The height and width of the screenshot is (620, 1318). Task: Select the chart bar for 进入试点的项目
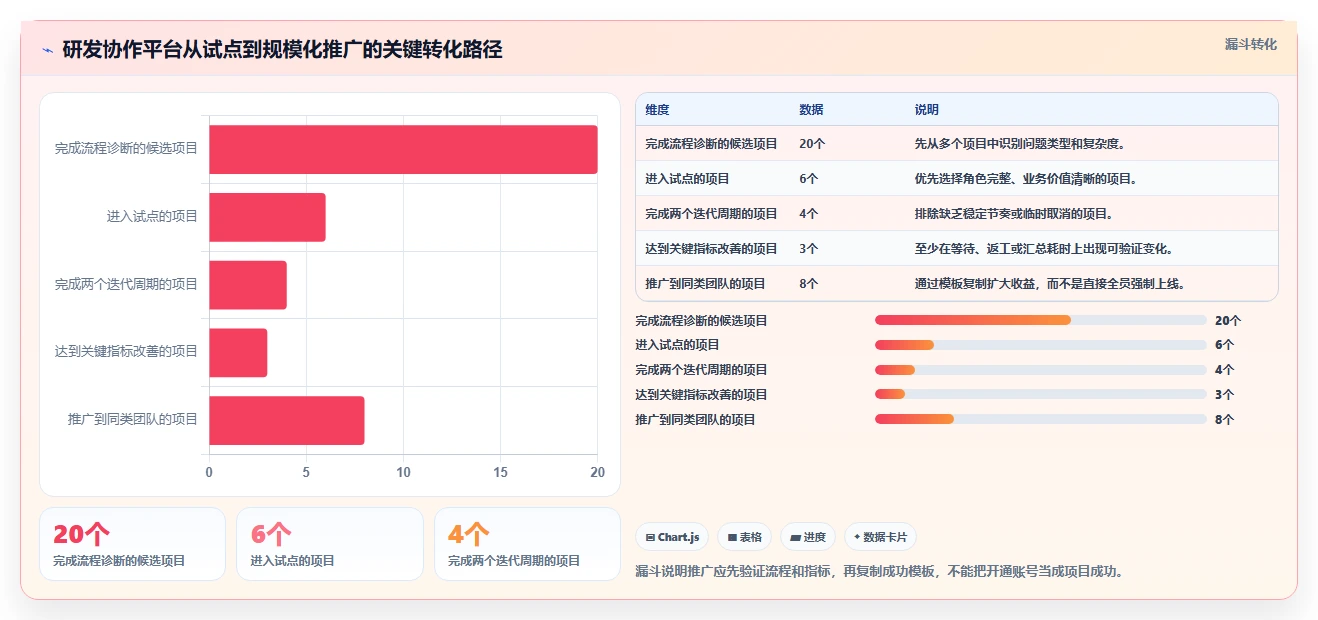coord(267,217)
